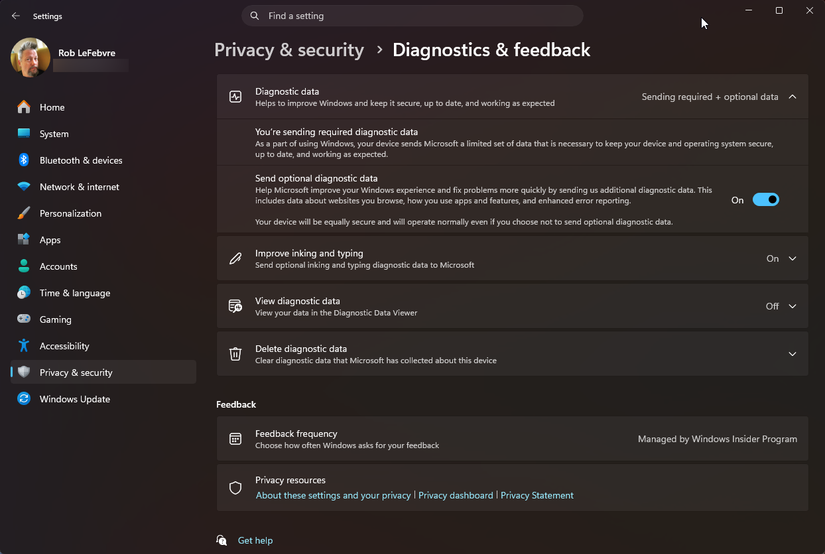Go to Accessibility settings

pyautogui.click(x=104, y=346)
